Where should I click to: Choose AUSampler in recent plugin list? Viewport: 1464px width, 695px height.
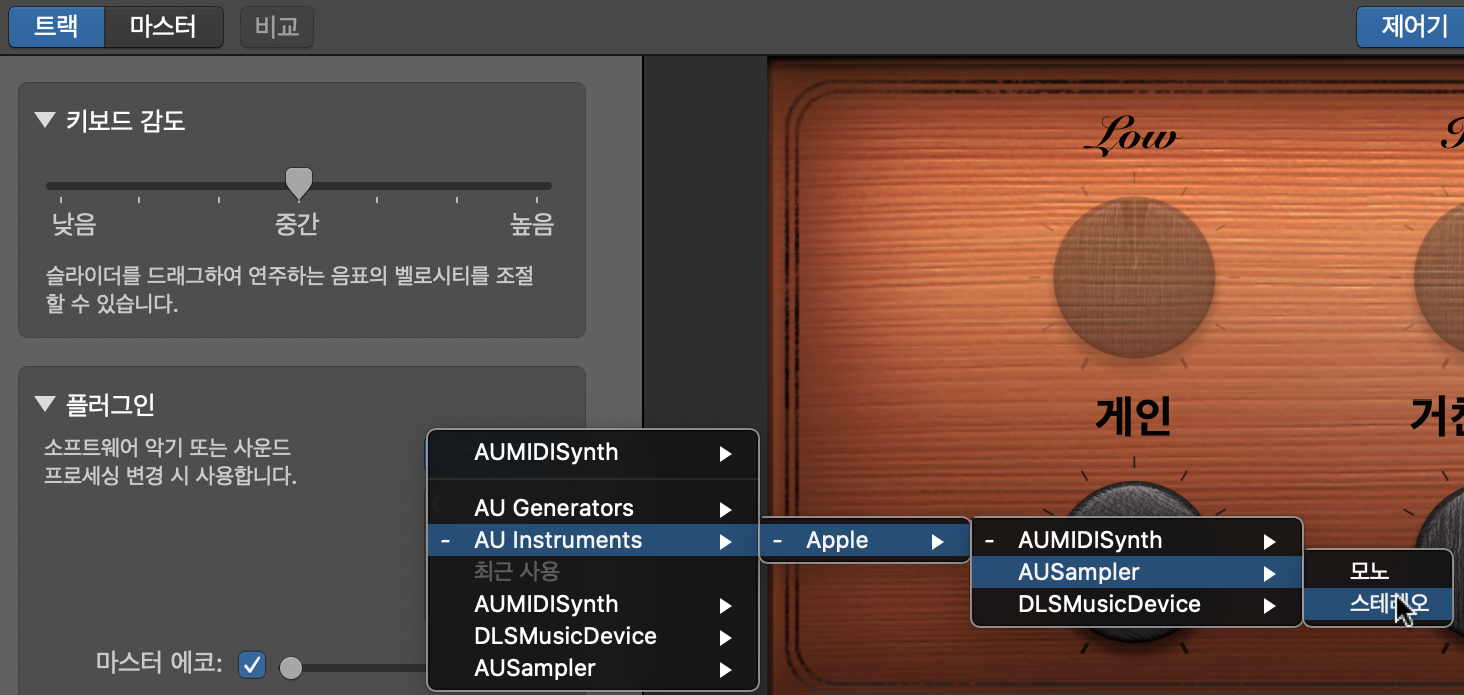point(593,668)
